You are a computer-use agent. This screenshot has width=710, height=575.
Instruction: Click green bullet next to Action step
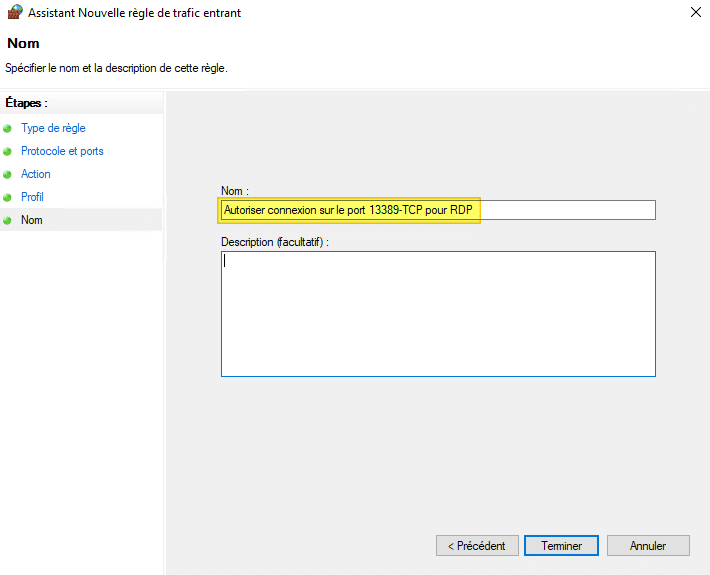8,175
